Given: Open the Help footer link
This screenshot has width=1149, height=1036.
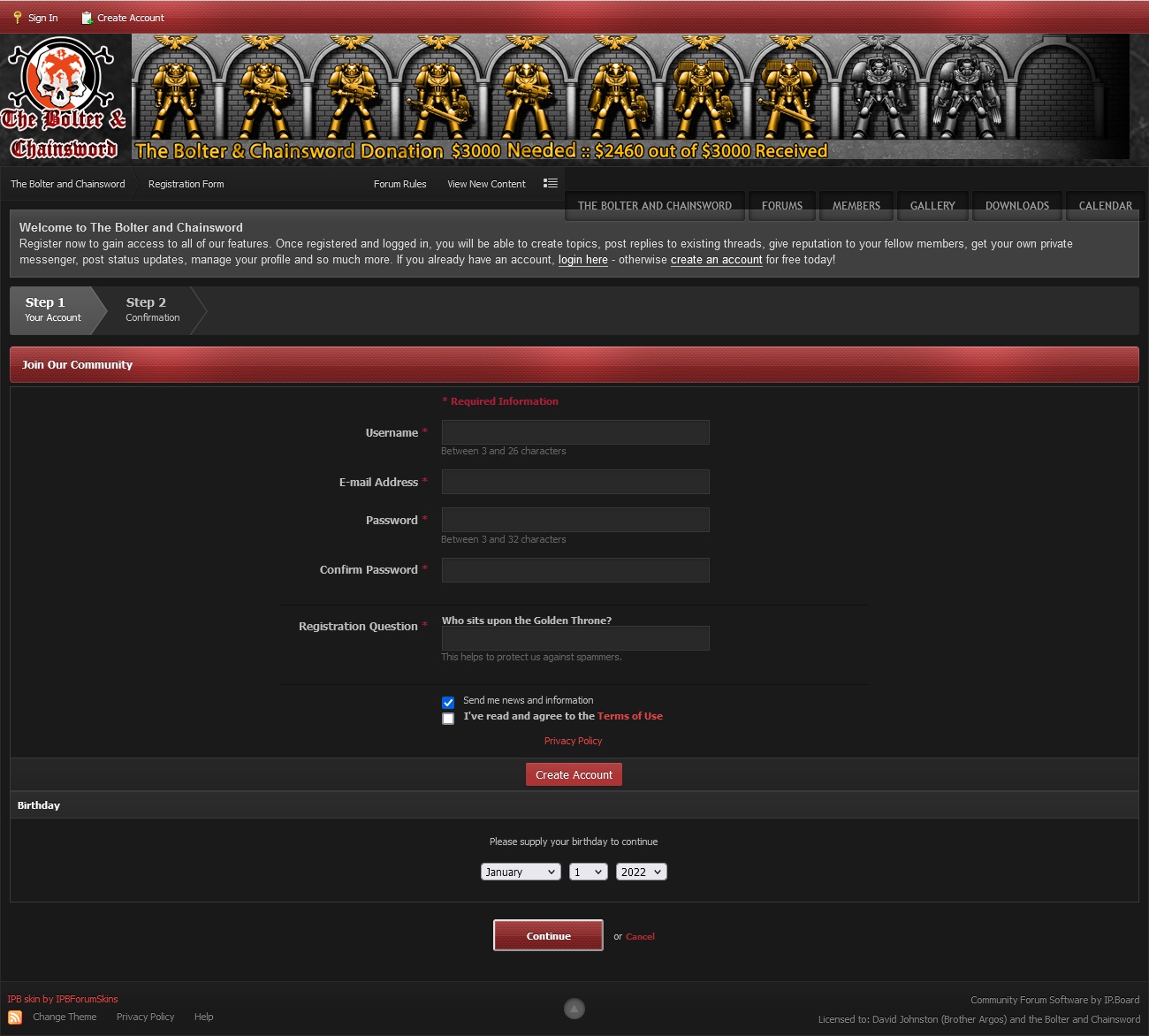Looking at the screenshot, I should point(203,1017).
